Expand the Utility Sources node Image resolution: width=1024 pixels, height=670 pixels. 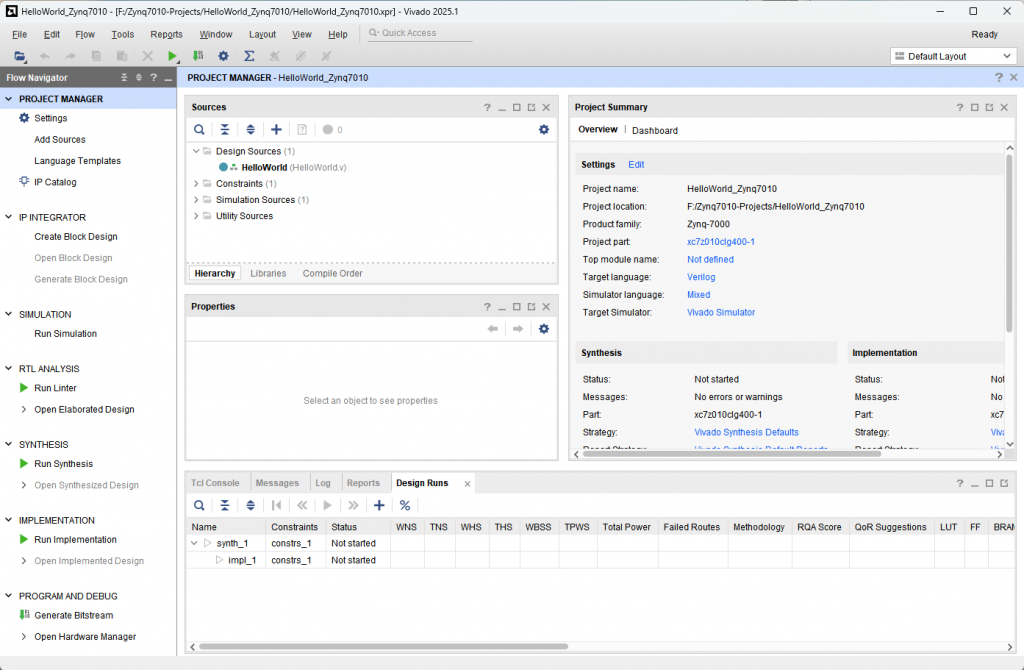coord(196,215)
